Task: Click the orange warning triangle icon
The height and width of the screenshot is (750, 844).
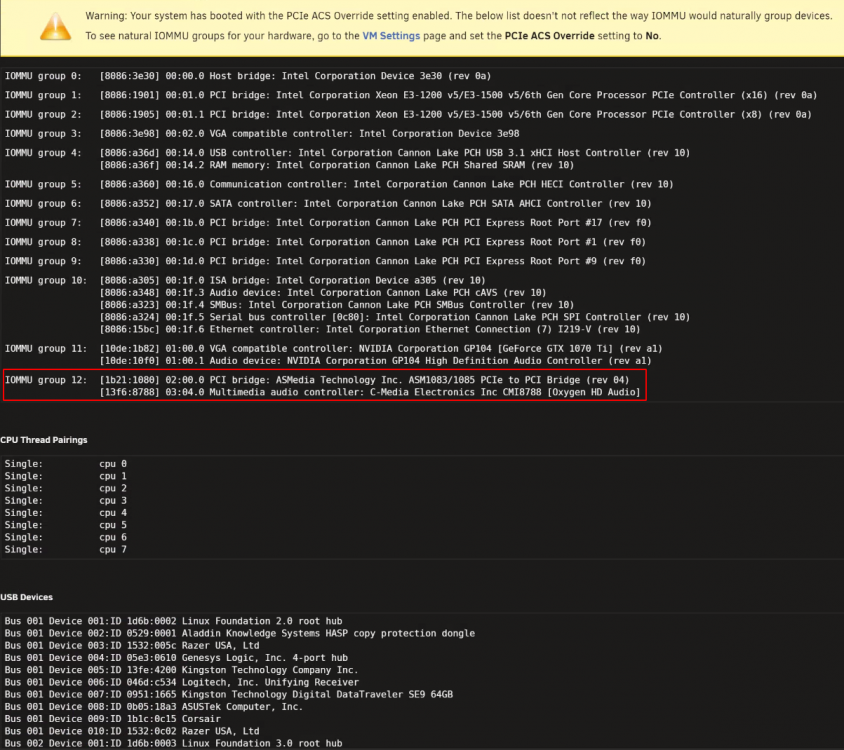Action: (55, 27)
